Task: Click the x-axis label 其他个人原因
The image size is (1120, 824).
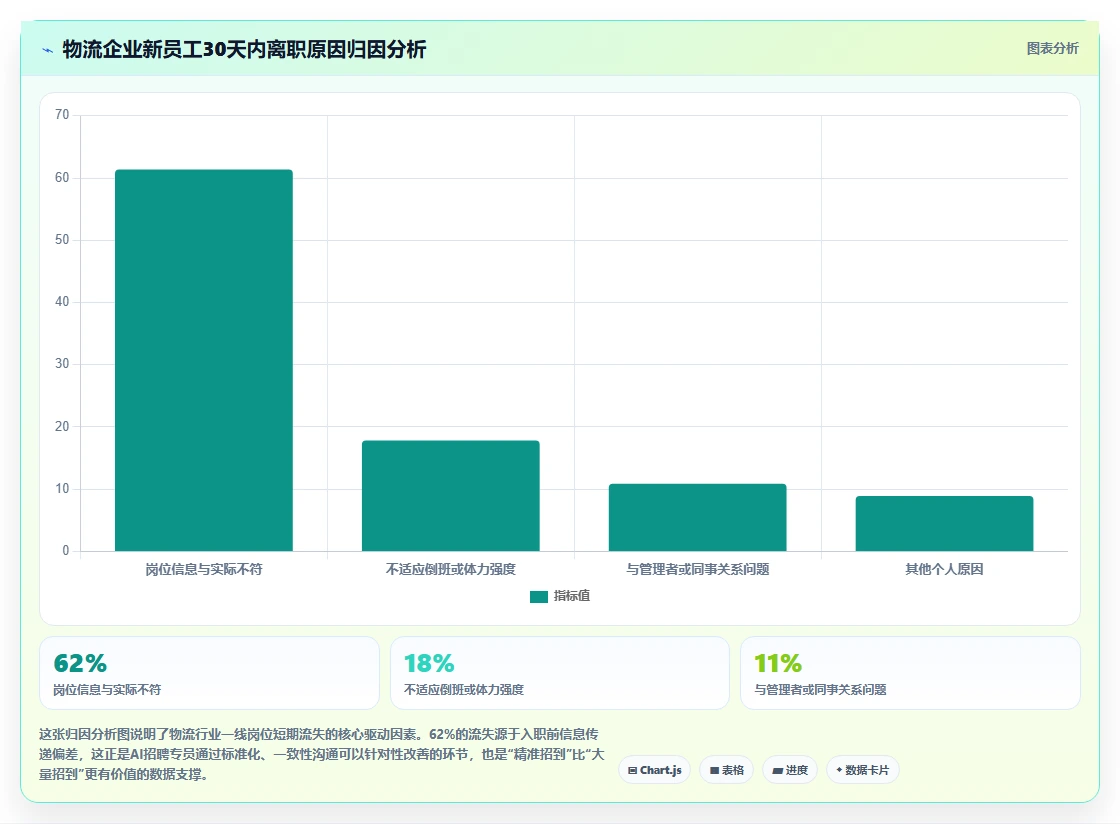Action: [944, 569]
